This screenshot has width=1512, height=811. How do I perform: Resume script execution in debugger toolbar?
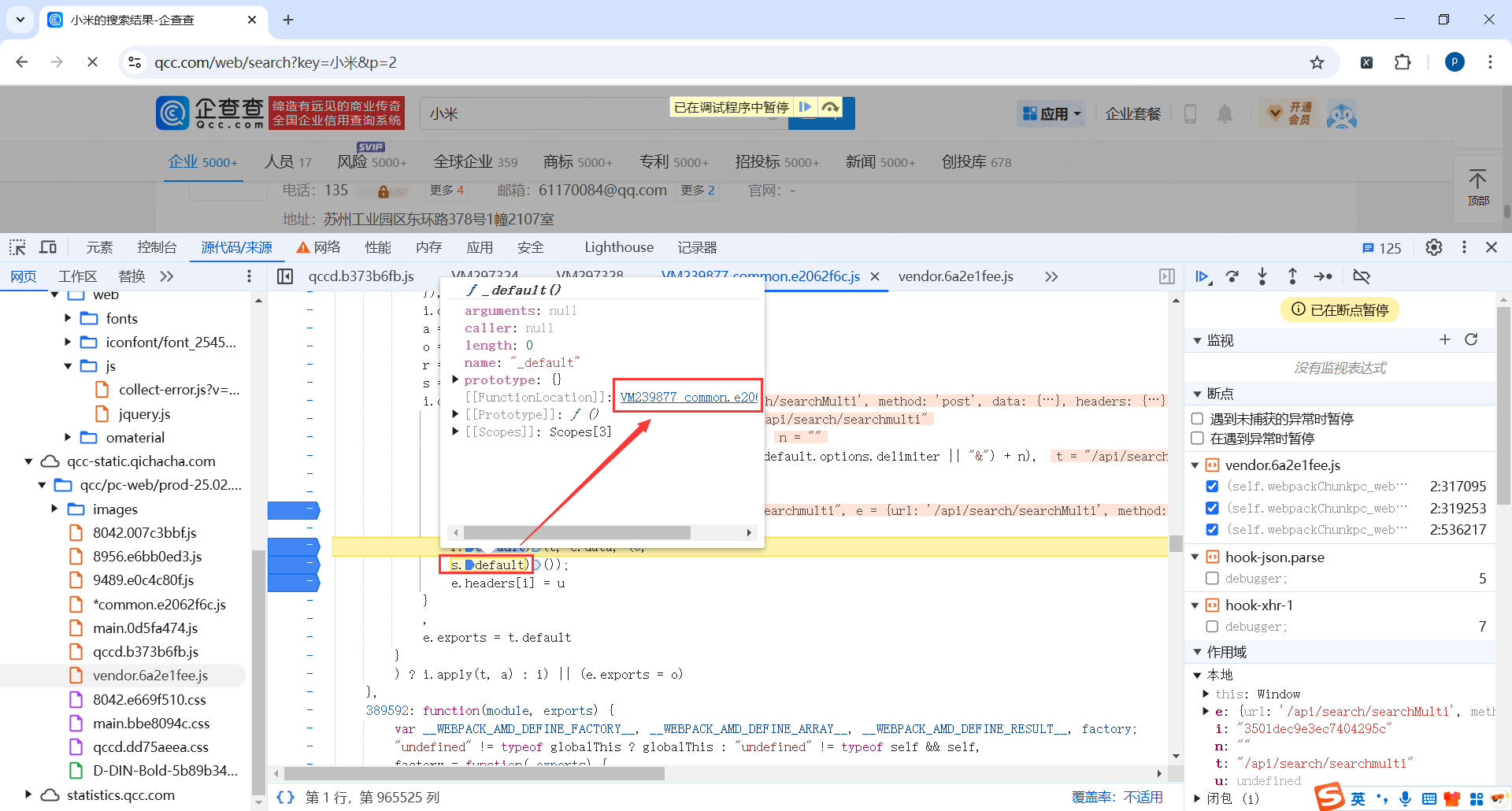coord(1202,276)
